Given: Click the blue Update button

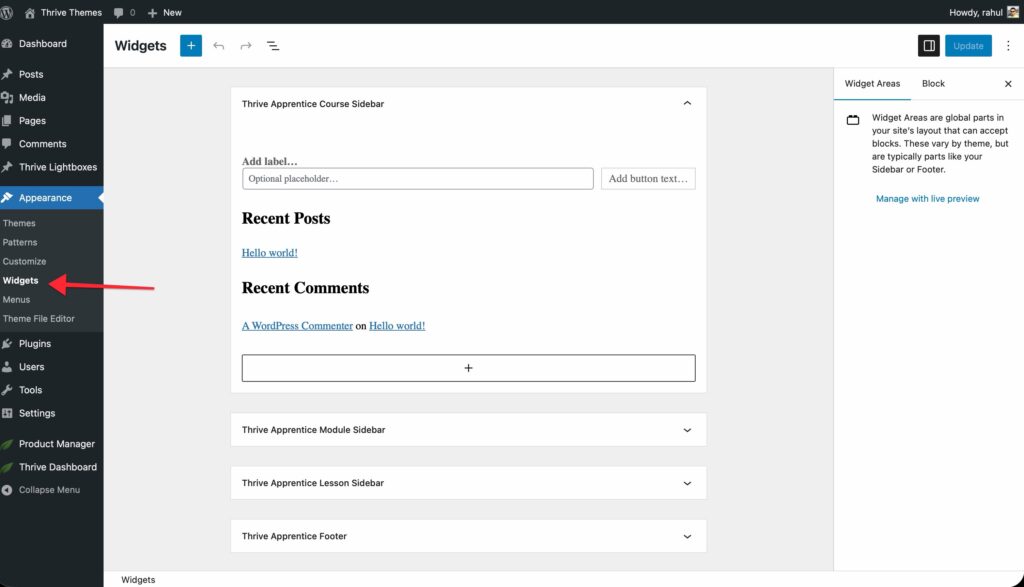Looking at the screenshot, I should tap(968, 46).
